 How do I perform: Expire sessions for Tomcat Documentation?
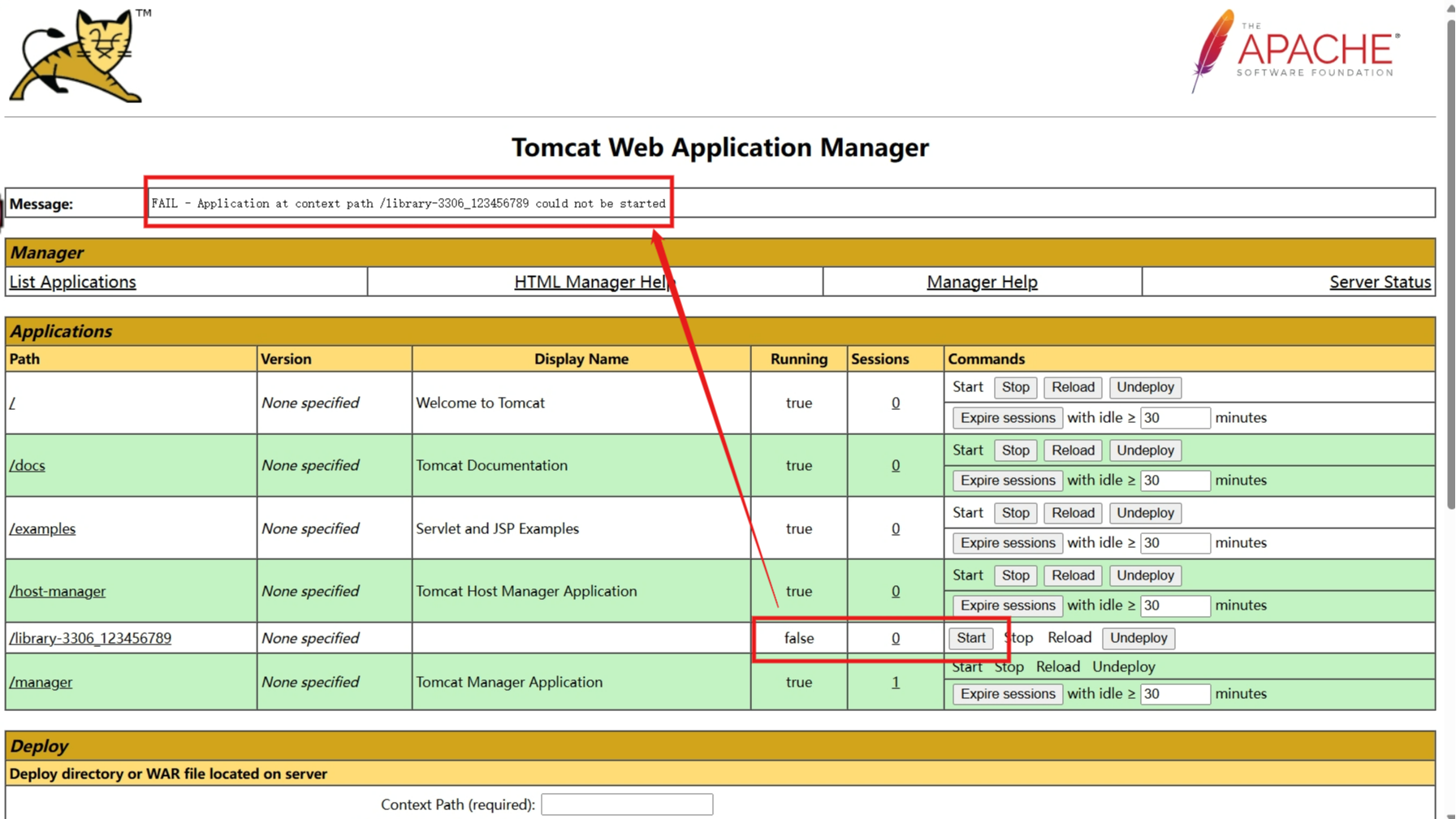coord(1008,481)
